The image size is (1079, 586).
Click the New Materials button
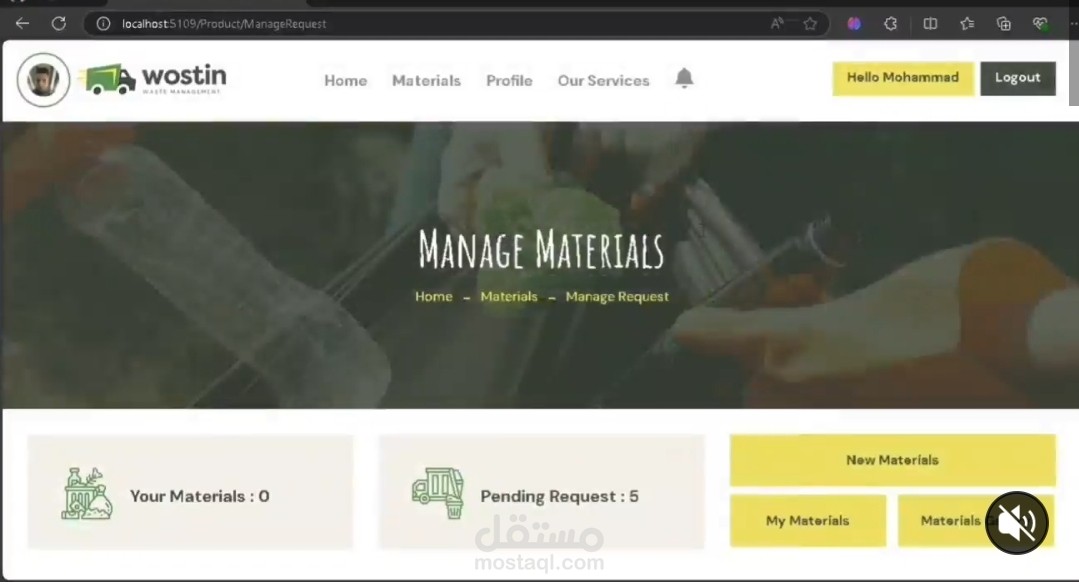click(x=893, y=460)
